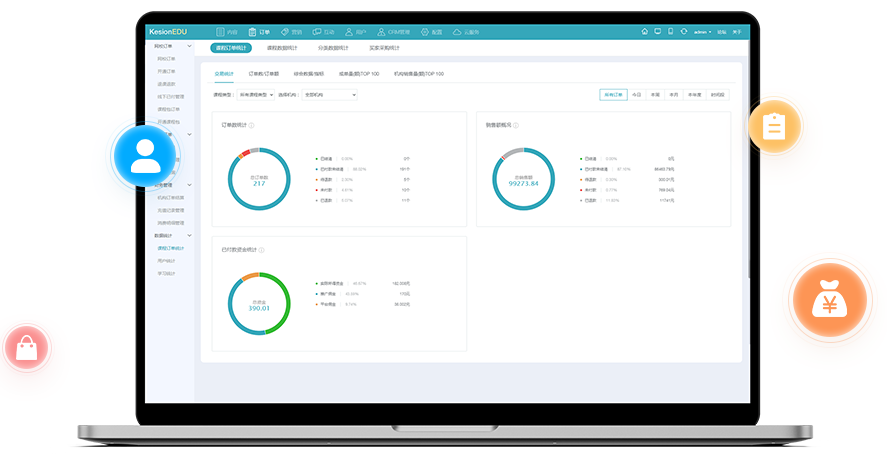Open the 选择机构 dropdown
This screenshot has width=887, height=457.
329,95
